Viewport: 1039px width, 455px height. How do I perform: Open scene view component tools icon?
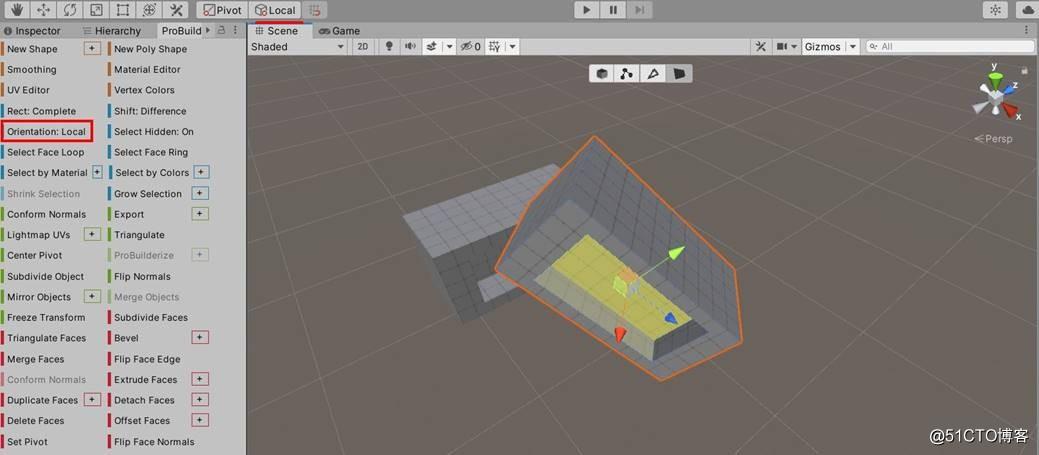tap(761, 46)
